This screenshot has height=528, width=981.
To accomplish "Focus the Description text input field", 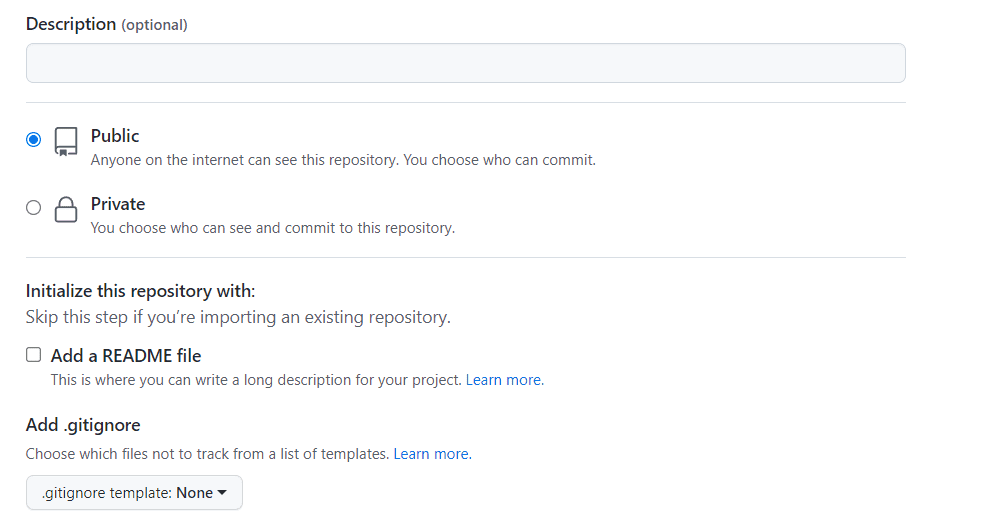I will click(x=465, y=63).
